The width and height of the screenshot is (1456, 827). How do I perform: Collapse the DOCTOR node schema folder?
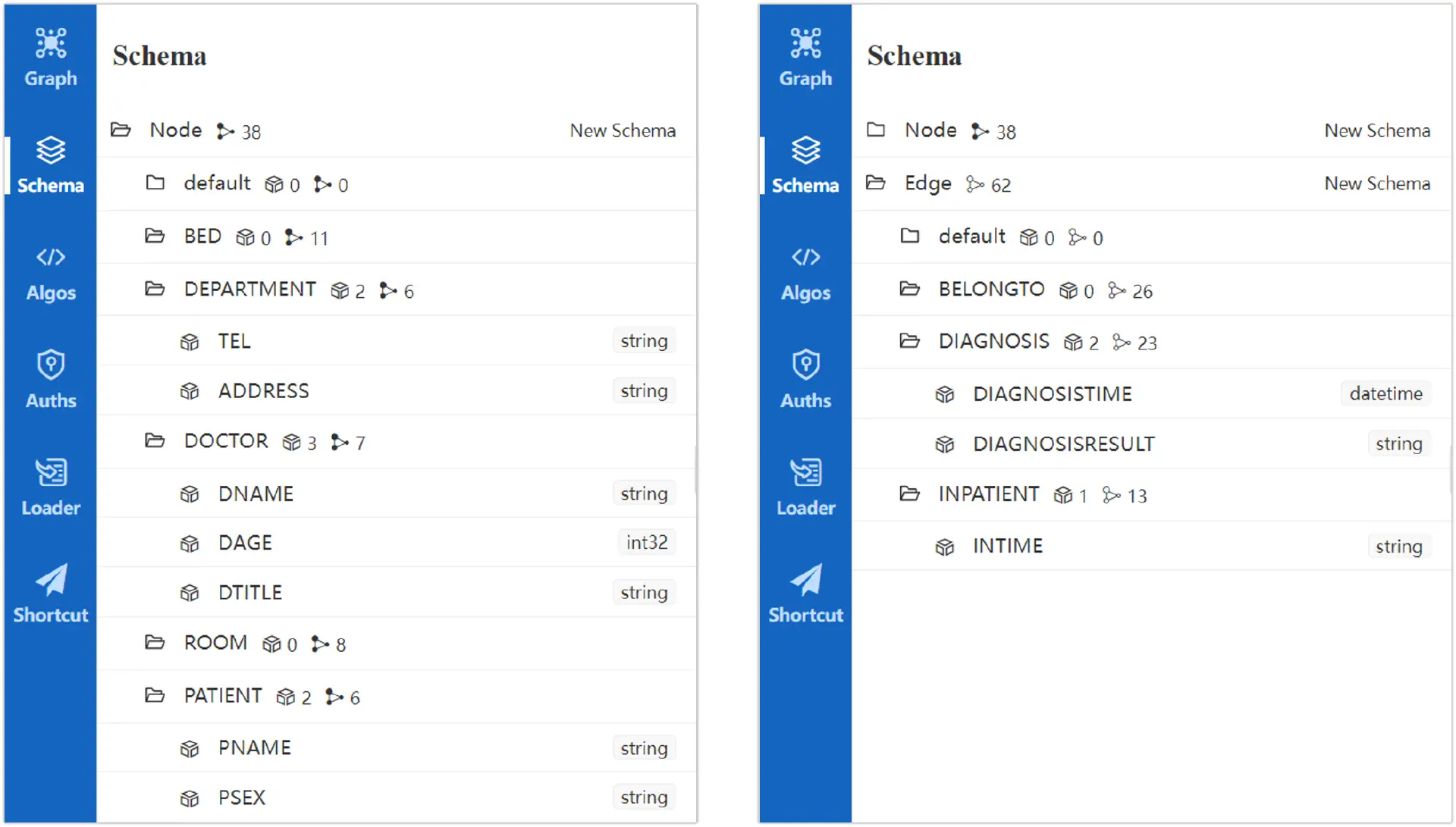click(155, 441)
